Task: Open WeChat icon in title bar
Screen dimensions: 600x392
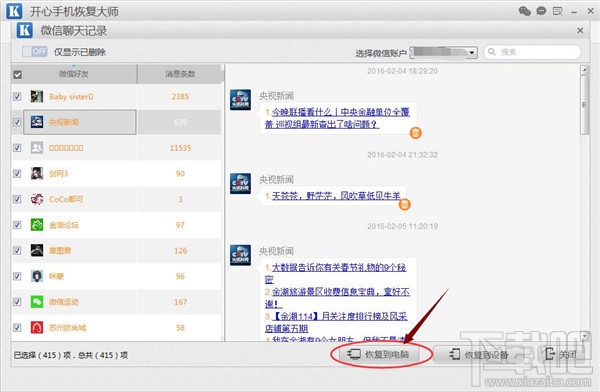Action: (525, 11)
